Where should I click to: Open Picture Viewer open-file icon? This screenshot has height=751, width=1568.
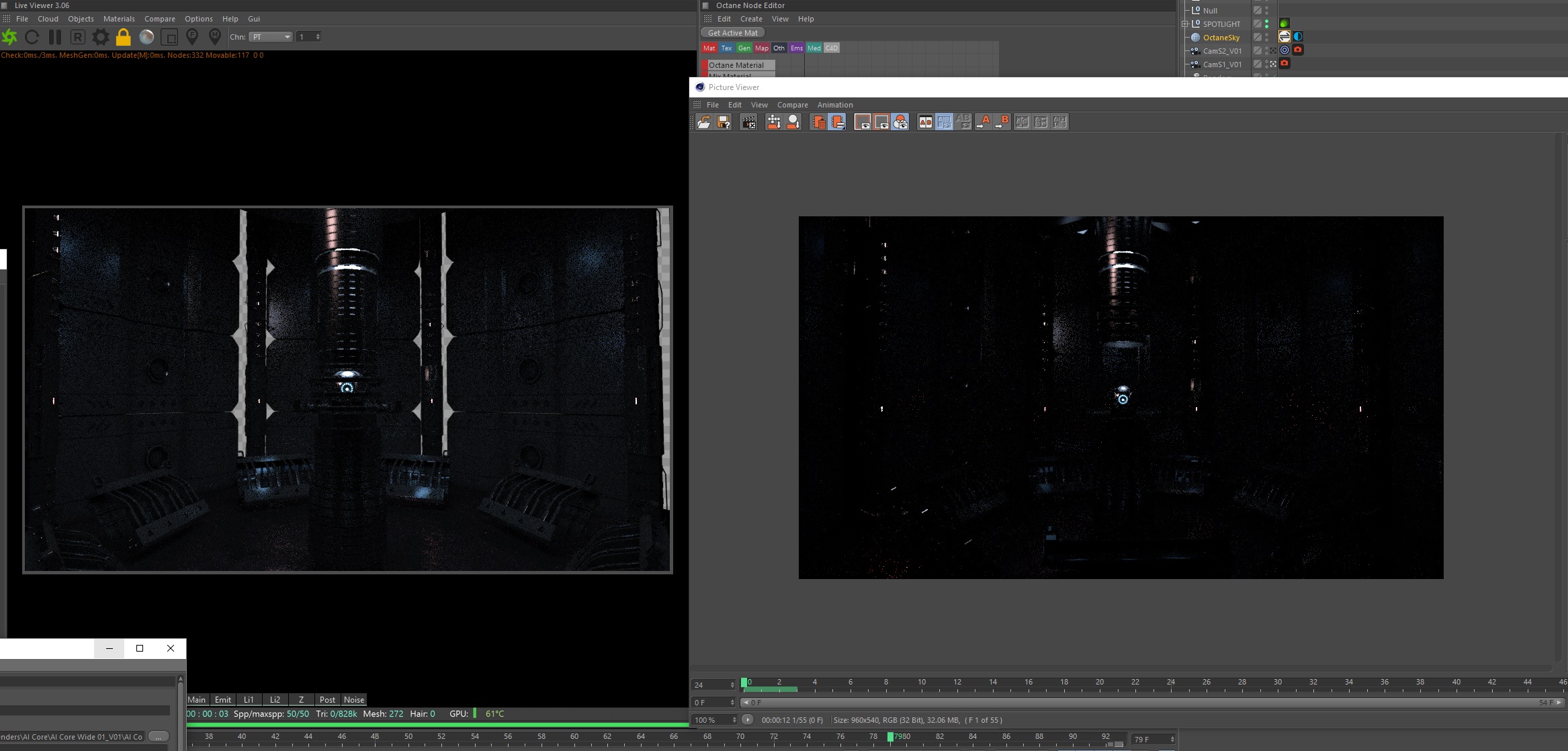tap(703, 122)
